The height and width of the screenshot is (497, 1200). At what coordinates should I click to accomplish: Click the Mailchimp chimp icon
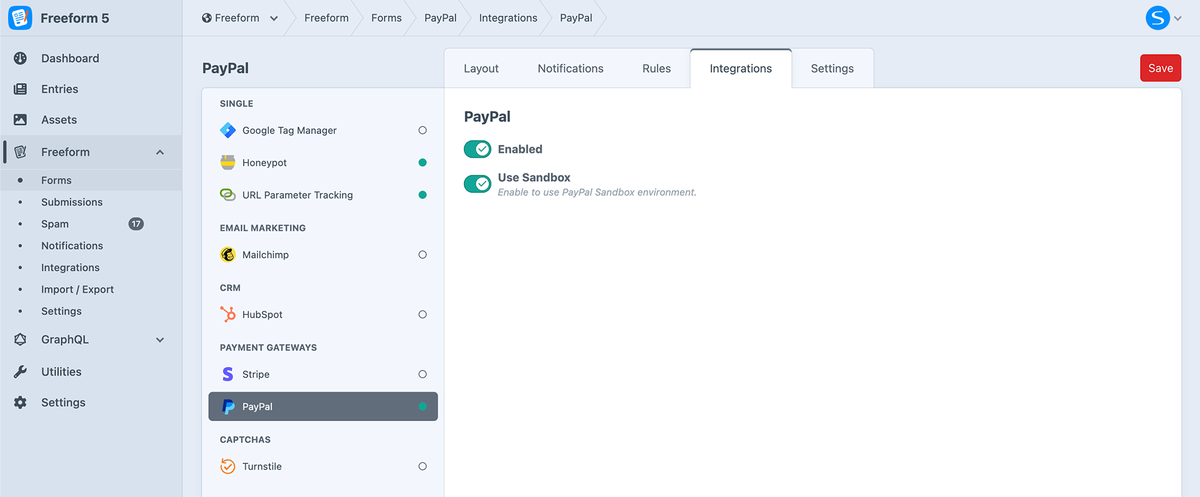[x=228, y=255]
